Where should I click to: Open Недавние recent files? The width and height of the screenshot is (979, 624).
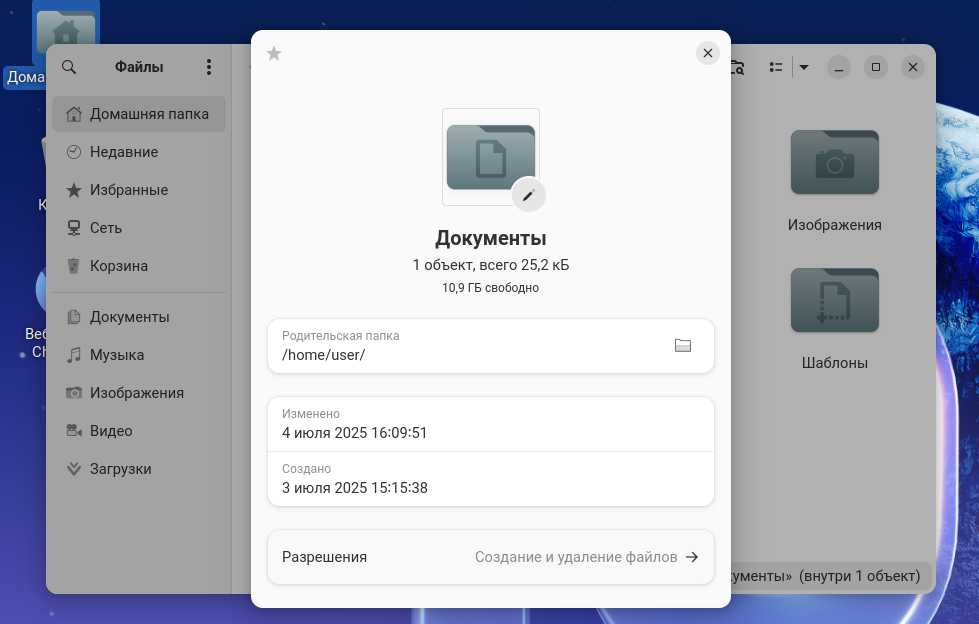pyautogui.click(x=124, y=152)
